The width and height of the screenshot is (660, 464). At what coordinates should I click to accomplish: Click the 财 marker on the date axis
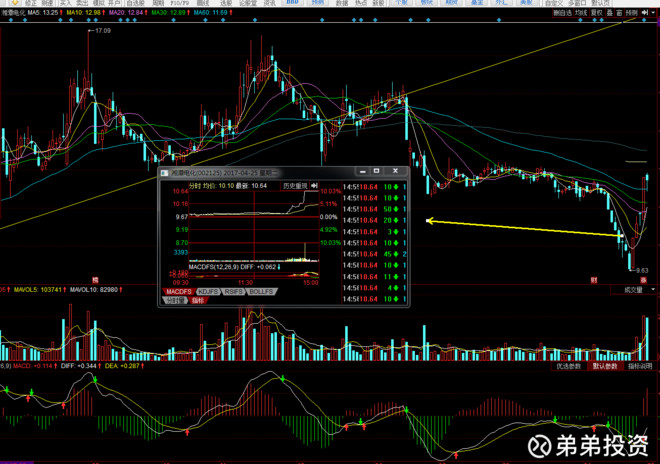click(x=593, y=280)
